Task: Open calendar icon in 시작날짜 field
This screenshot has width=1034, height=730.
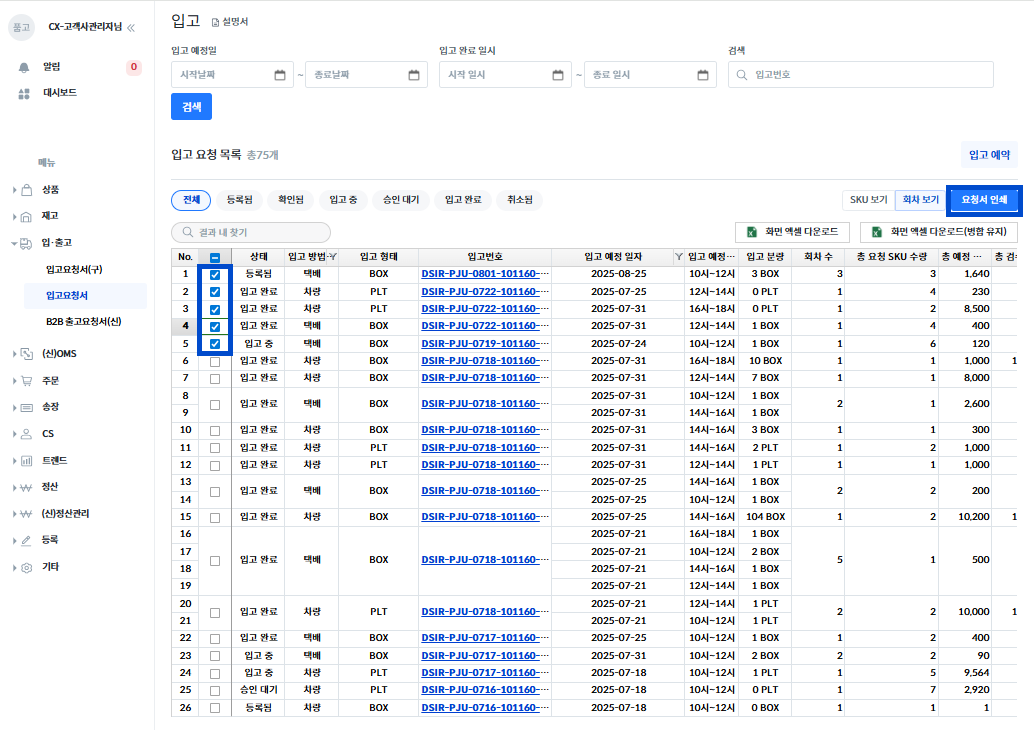Action: point(280,75)
